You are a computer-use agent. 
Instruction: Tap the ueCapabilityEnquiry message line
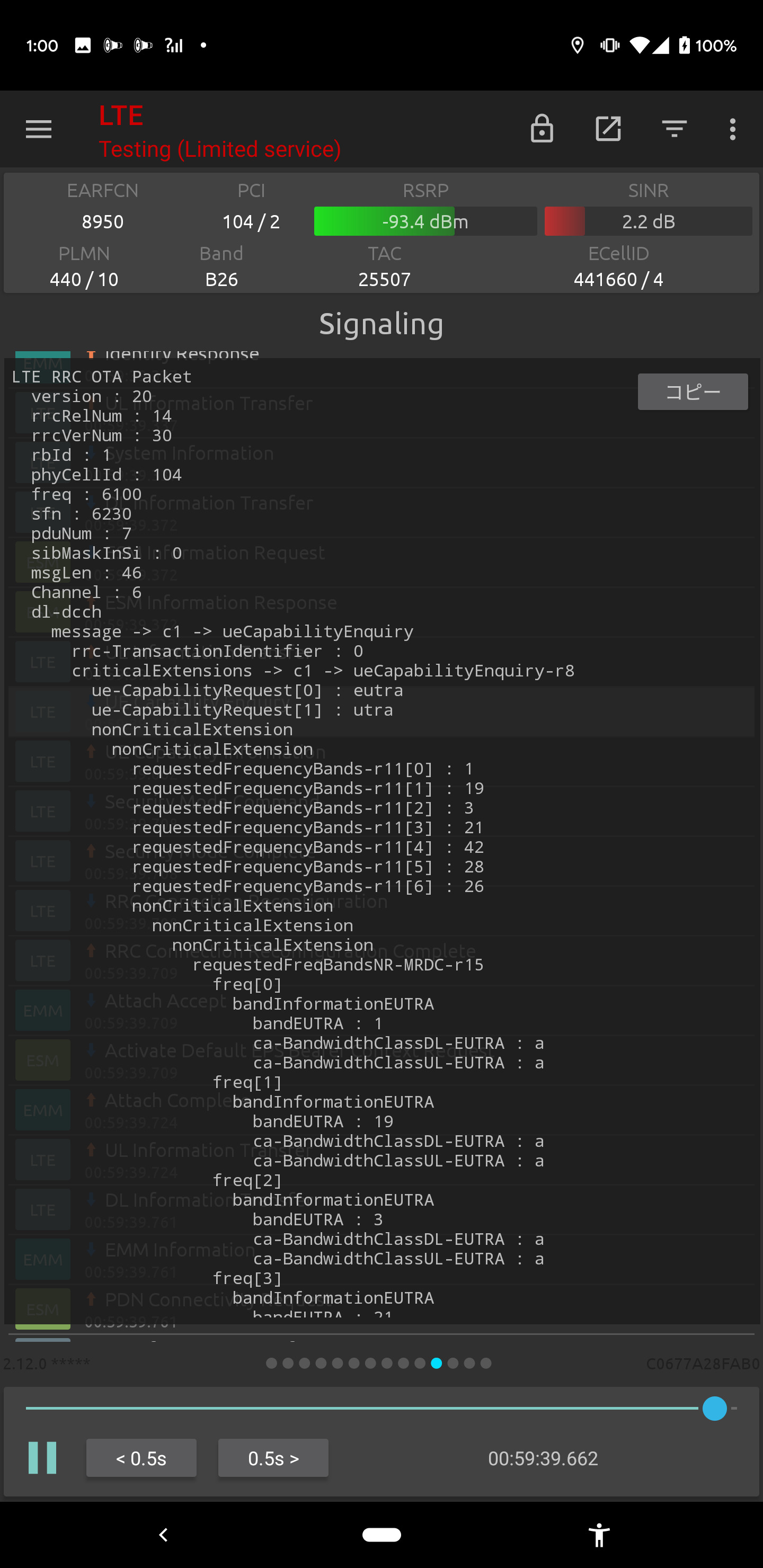coord(232,632)
